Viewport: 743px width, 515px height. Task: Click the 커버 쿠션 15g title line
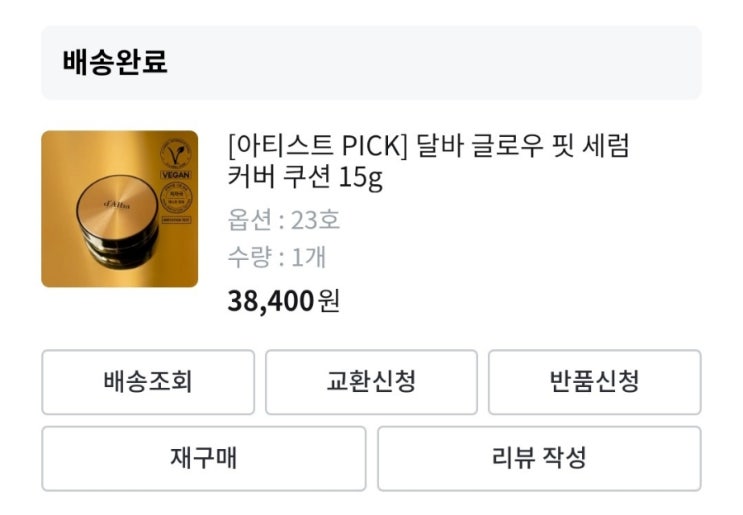pos(305,179)
